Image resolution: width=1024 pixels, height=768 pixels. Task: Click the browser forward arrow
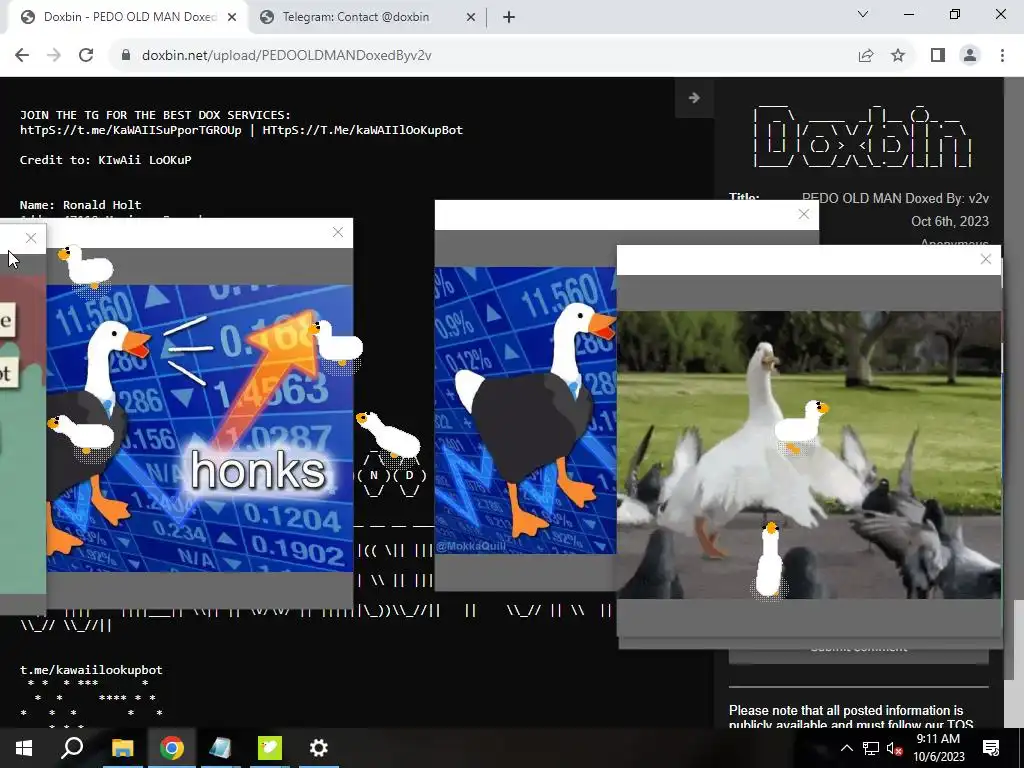pos(54,56)
